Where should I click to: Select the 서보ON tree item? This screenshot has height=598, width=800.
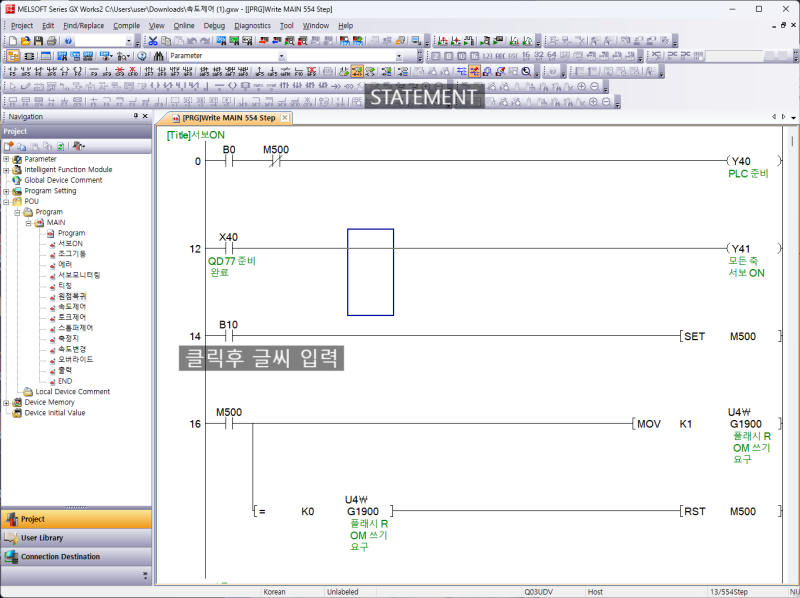click(70, 243)
